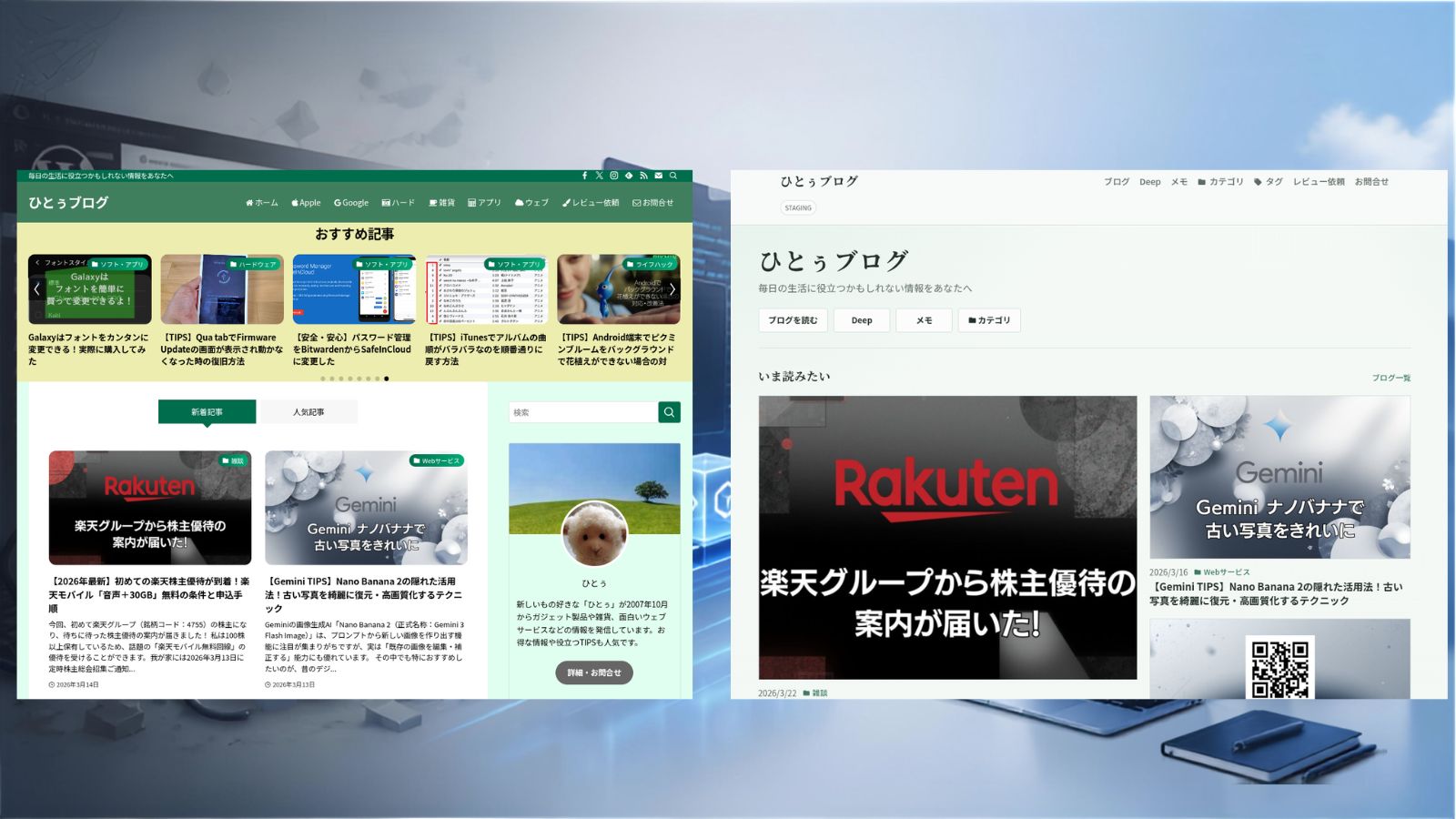Open ハード menu item
Screen dimensions: 1456x819
pyautogui.click(x=399, y=203)
